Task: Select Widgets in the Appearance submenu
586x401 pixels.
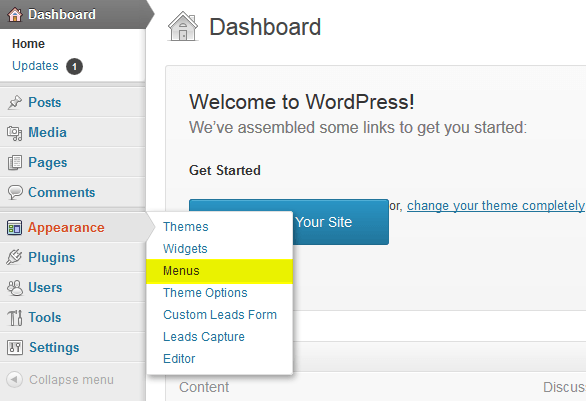Action: (x=185, y=249)
